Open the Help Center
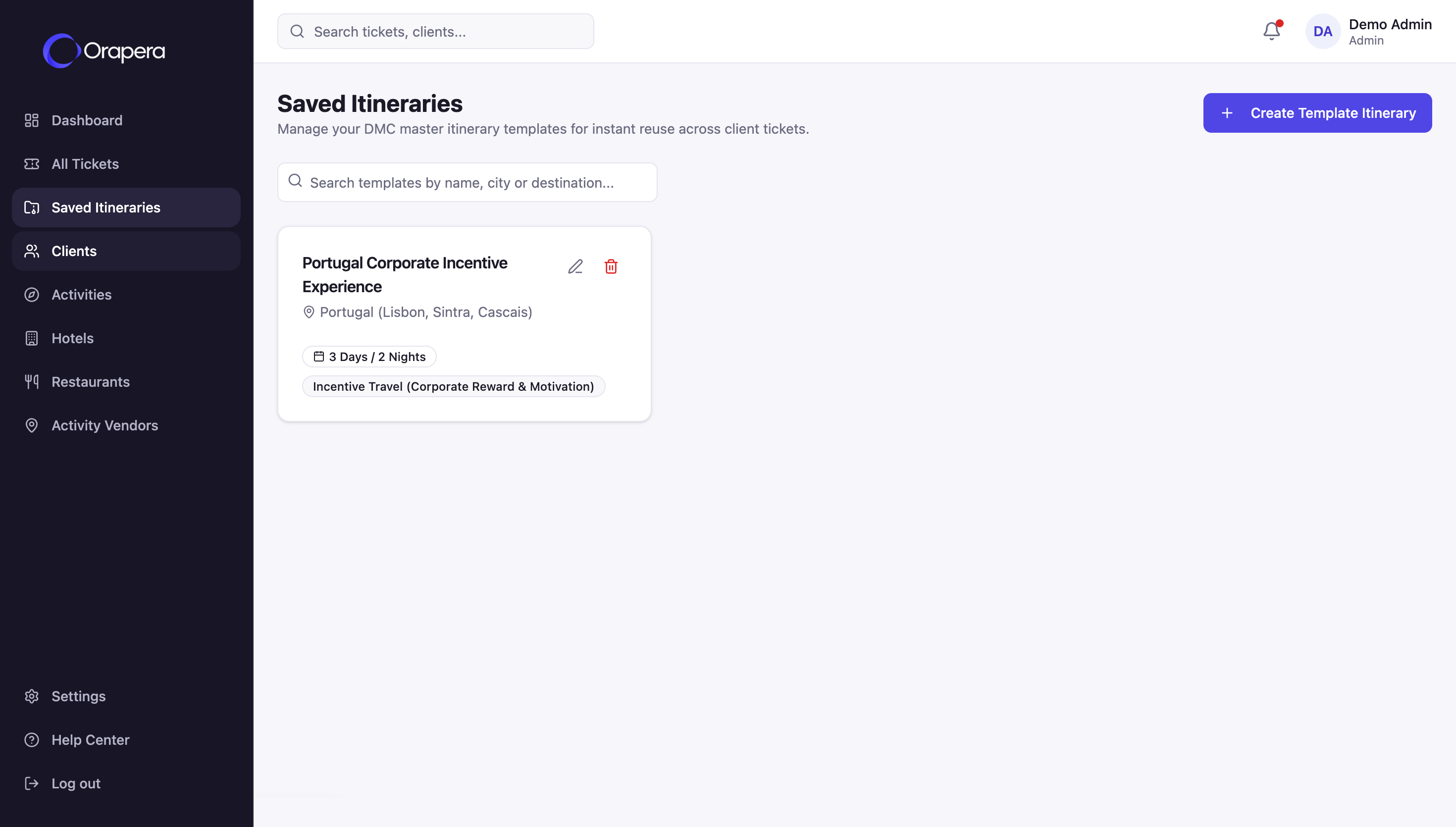 pos(126,739)
